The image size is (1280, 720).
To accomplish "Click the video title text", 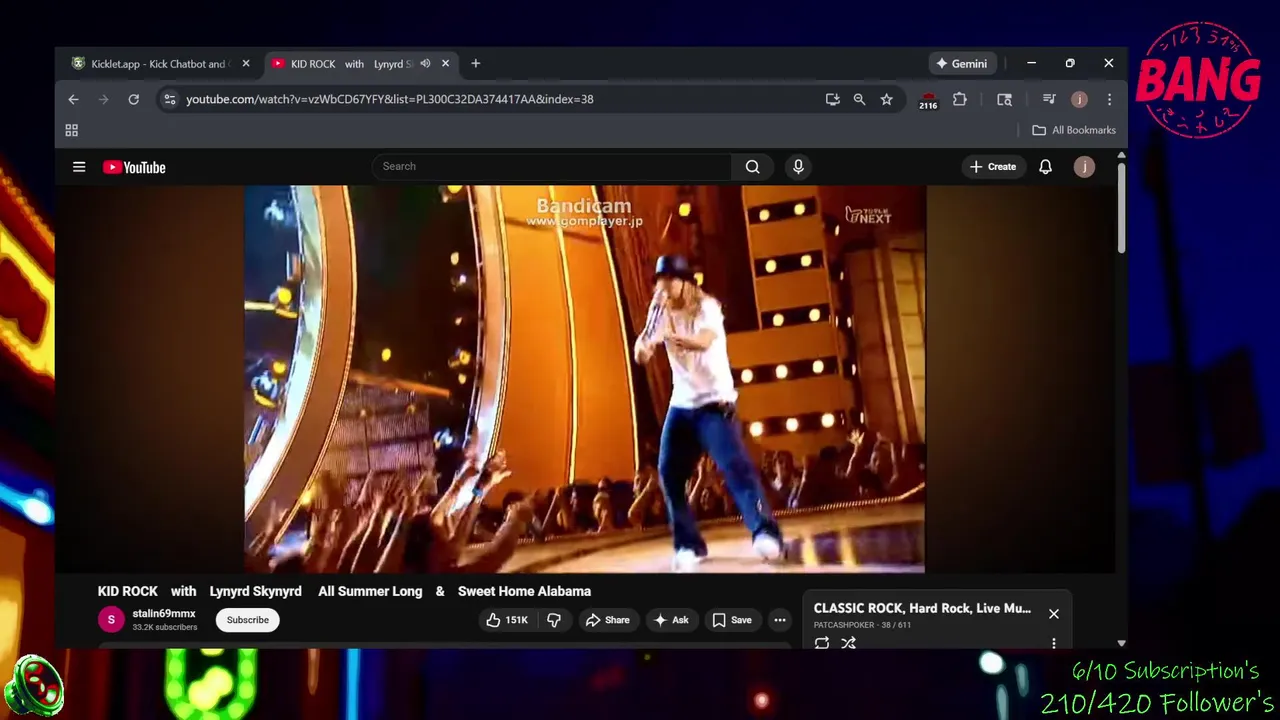I will 344,591.
